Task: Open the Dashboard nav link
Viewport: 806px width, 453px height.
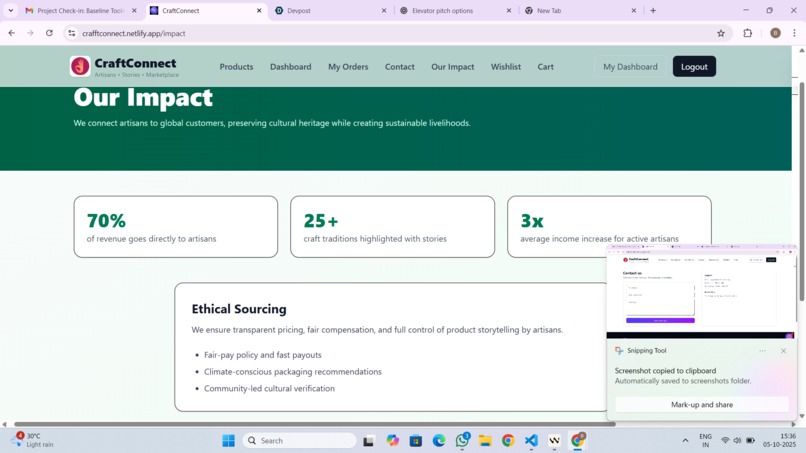Action: [290, 67]
